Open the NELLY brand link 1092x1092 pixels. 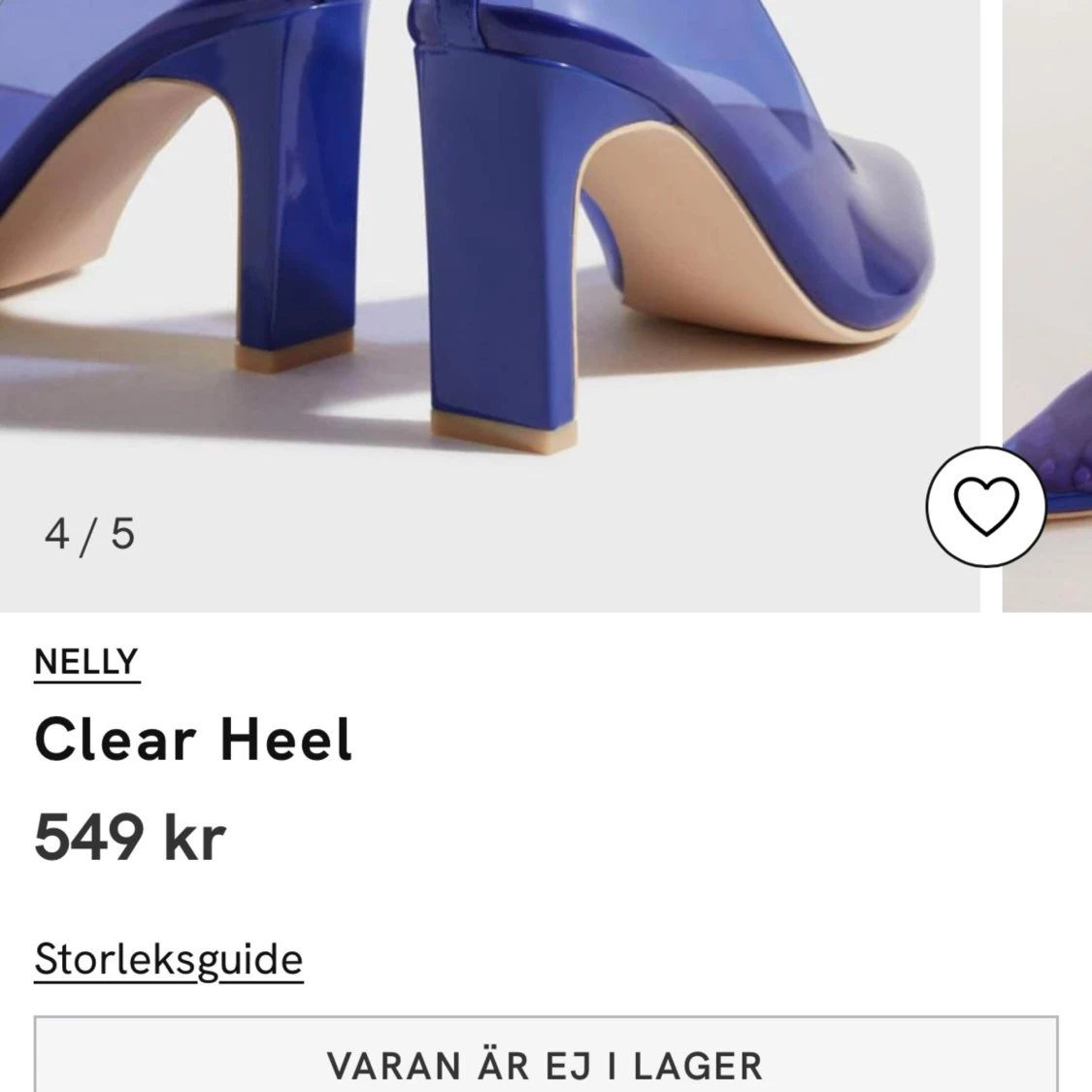coord(87,662)
